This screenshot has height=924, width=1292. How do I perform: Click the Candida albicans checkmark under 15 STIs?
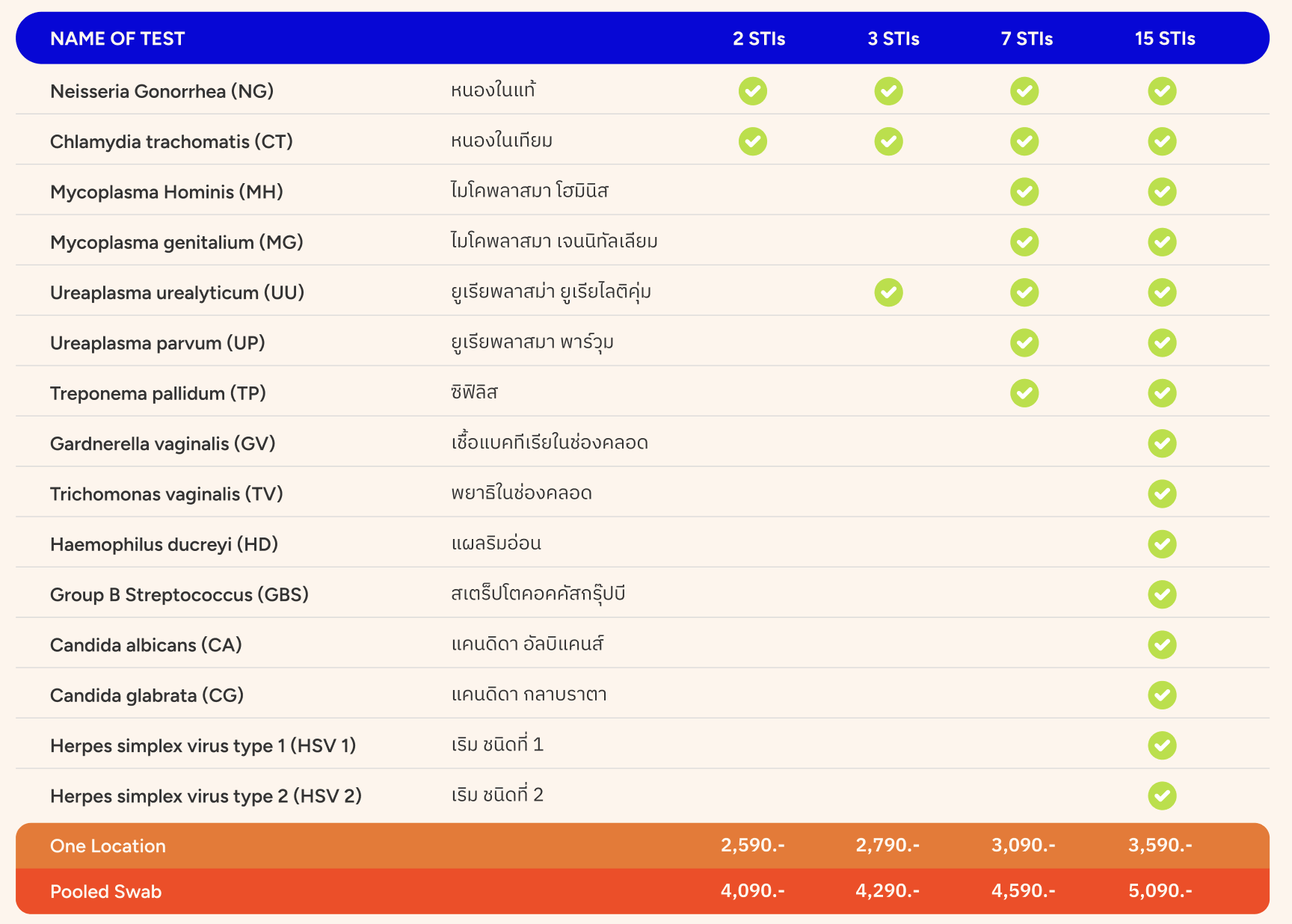point(1163,645)
